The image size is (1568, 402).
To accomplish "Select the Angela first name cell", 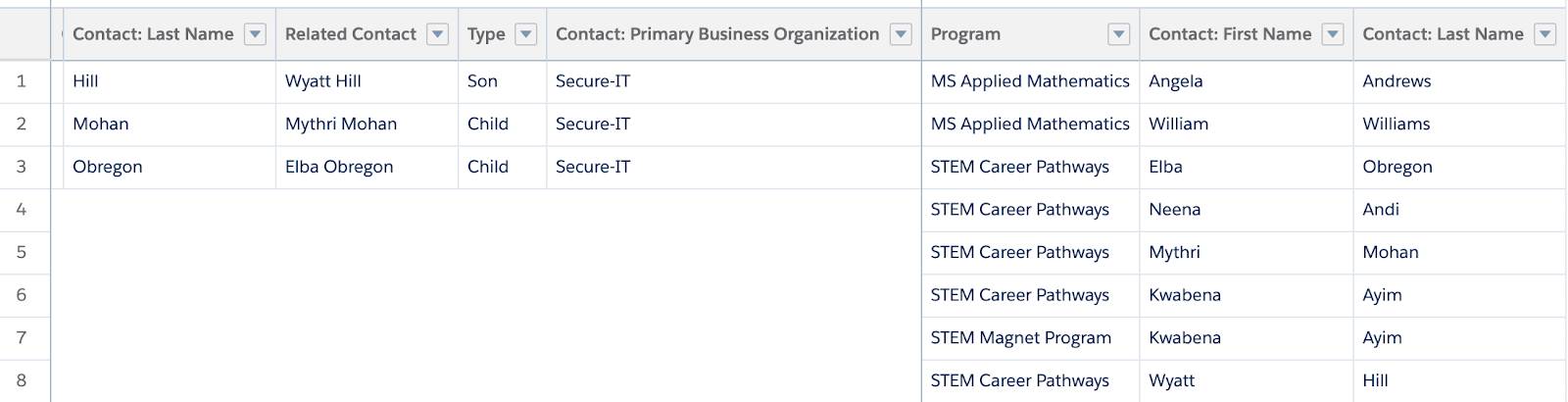I will (1175, 81).
